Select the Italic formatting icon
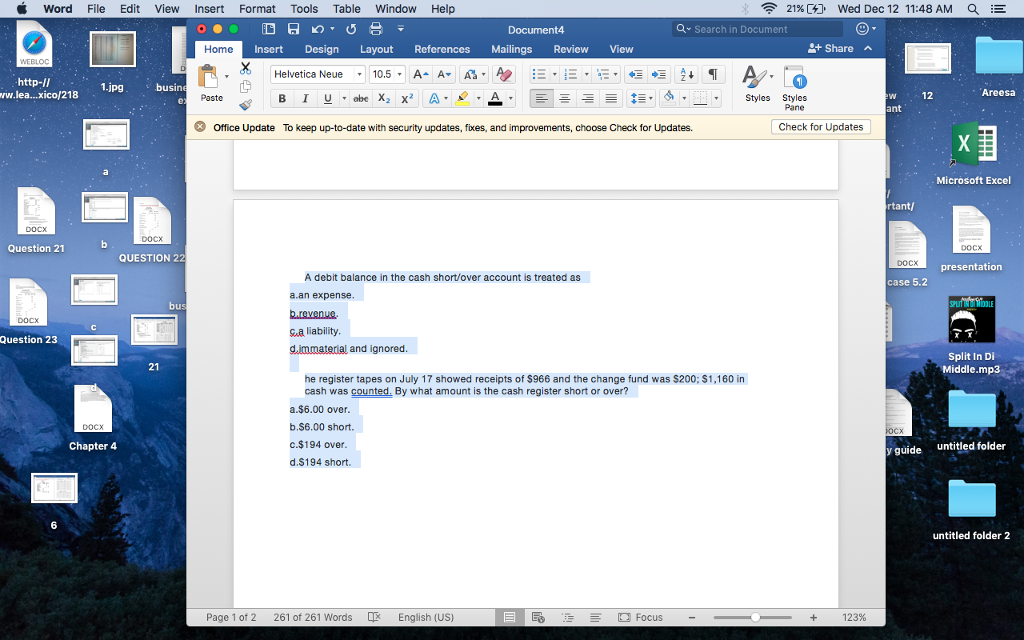Viewport: 1024px width, 640px height. (x=305, y=98)
